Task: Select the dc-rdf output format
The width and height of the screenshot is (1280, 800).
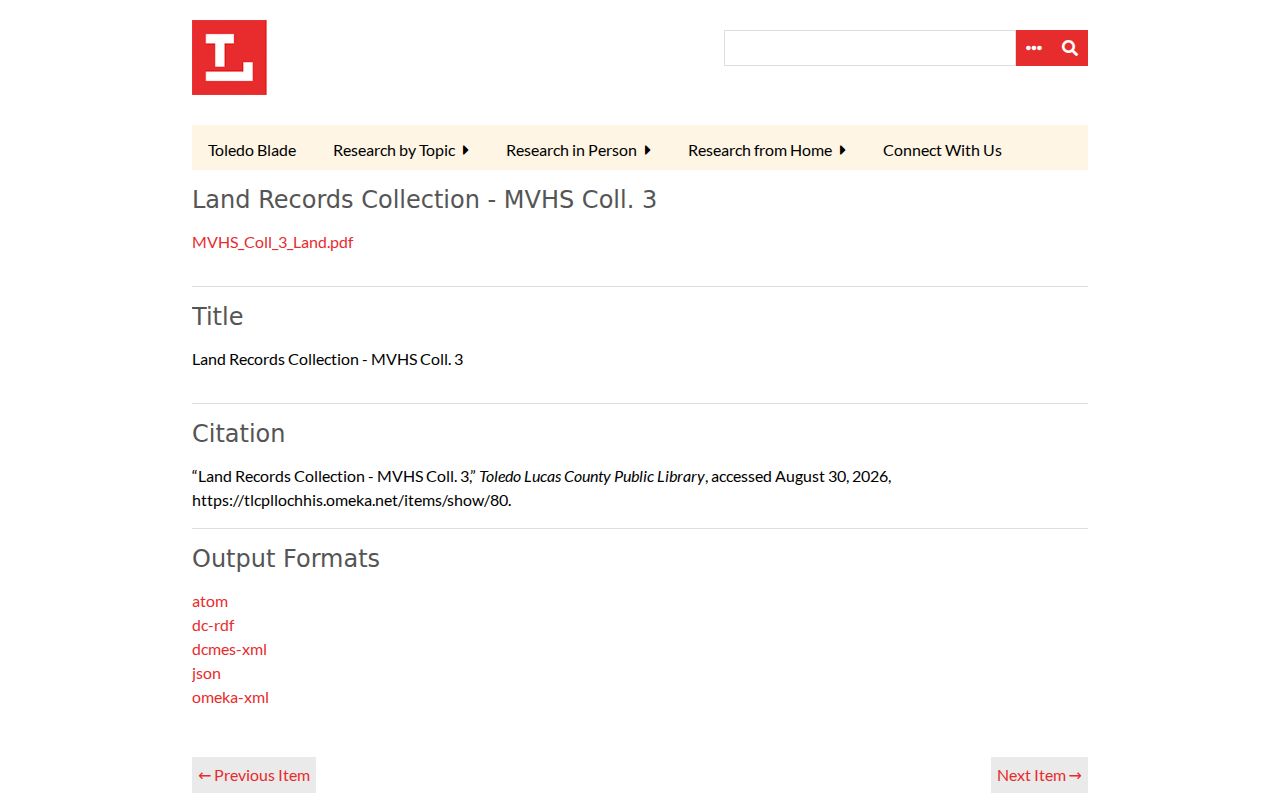Action: [213, 625]
